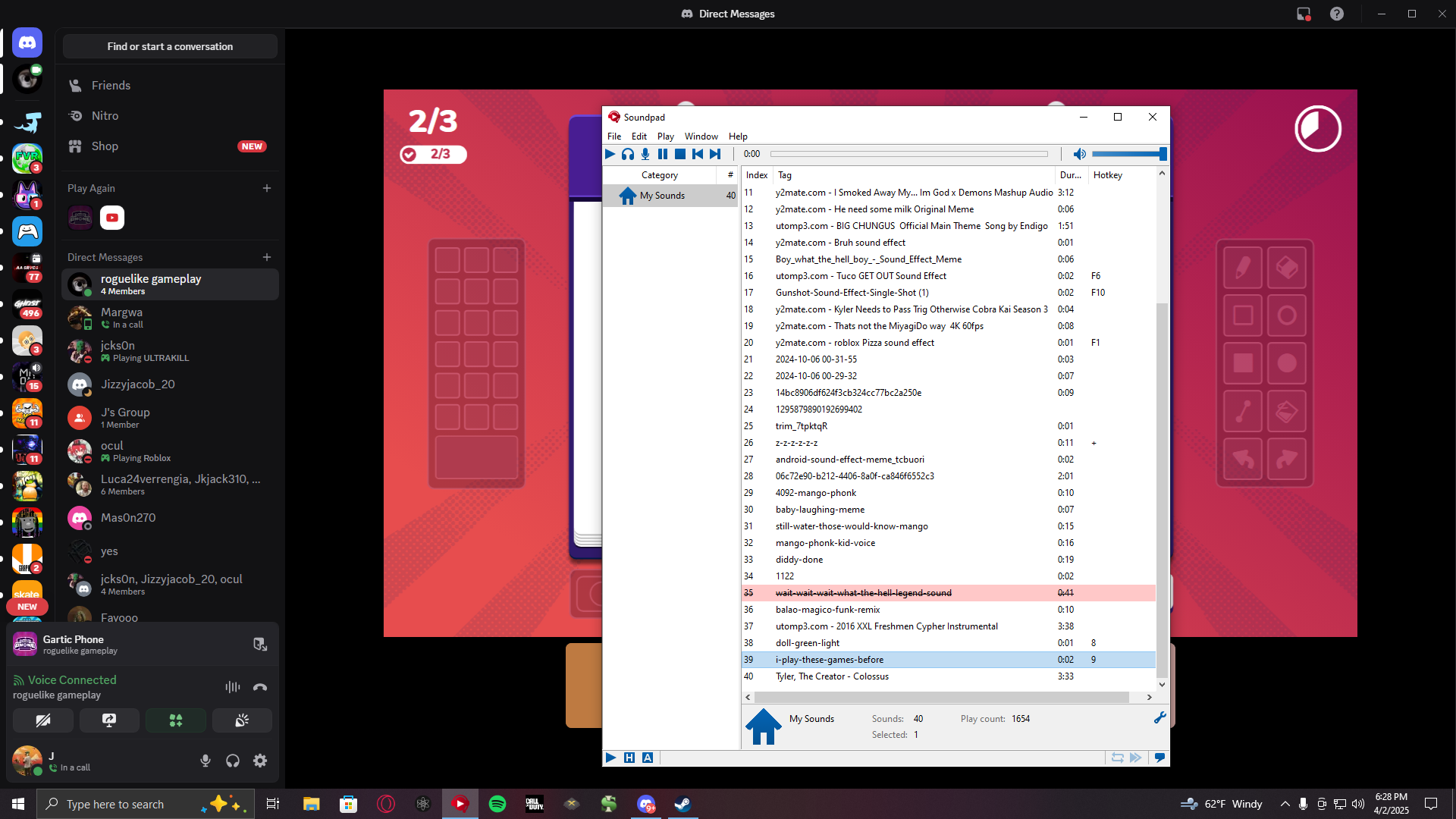Image resolution: width=1456 pixels, height=819 pixels.
Task: Skip to next sound in Soundpad
Action: click(715, 154)
